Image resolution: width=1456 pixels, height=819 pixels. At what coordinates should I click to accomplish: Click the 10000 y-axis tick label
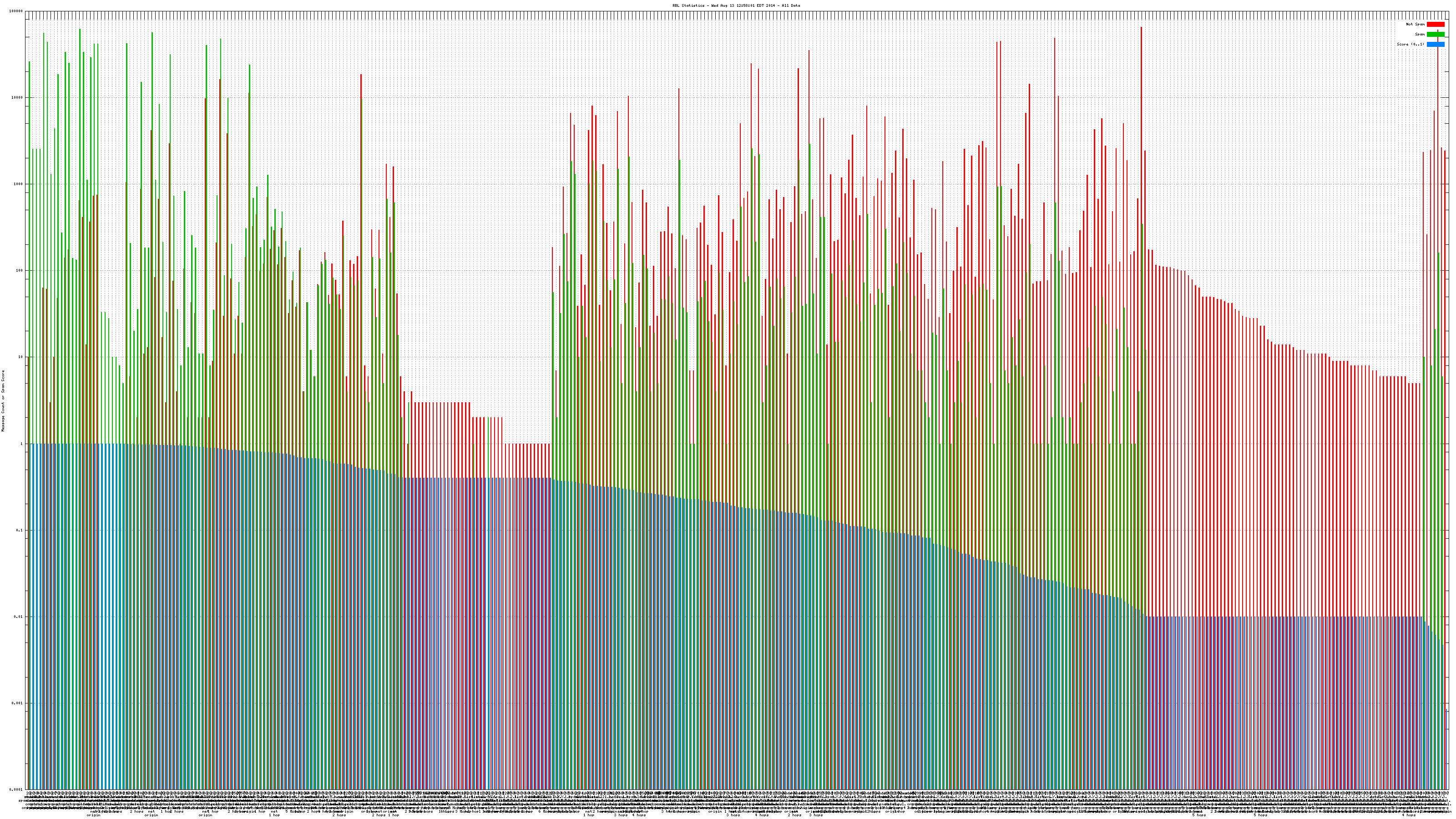[x=17, y=98]
